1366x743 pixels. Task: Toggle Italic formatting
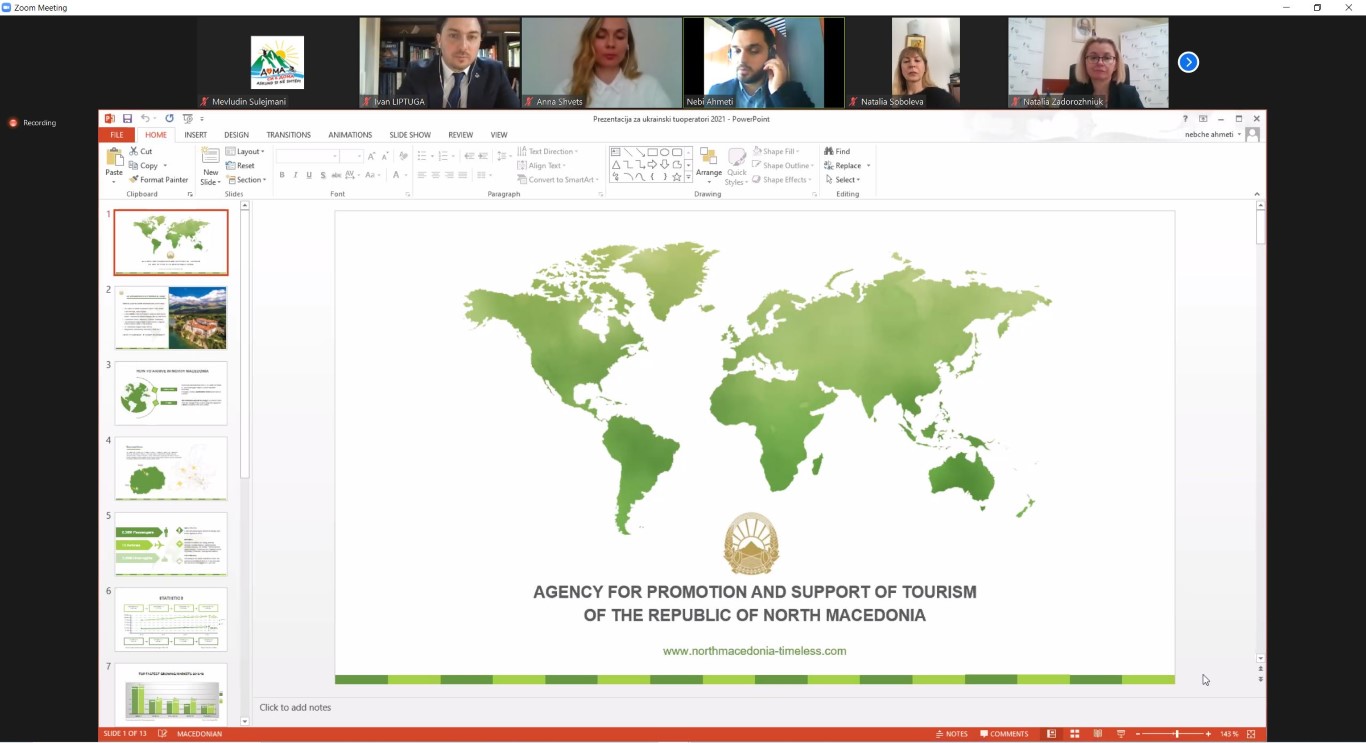click(295, 175)
